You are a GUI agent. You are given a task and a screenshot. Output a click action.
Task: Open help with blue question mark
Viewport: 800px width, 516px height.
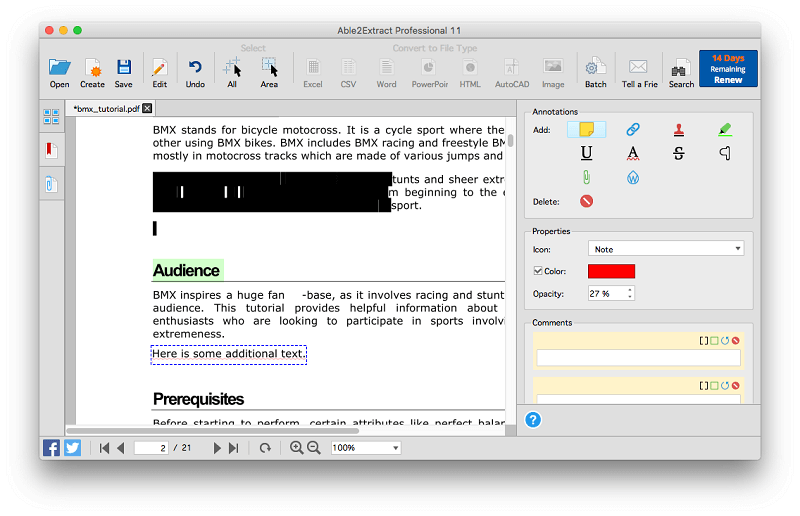coord(533,420)
